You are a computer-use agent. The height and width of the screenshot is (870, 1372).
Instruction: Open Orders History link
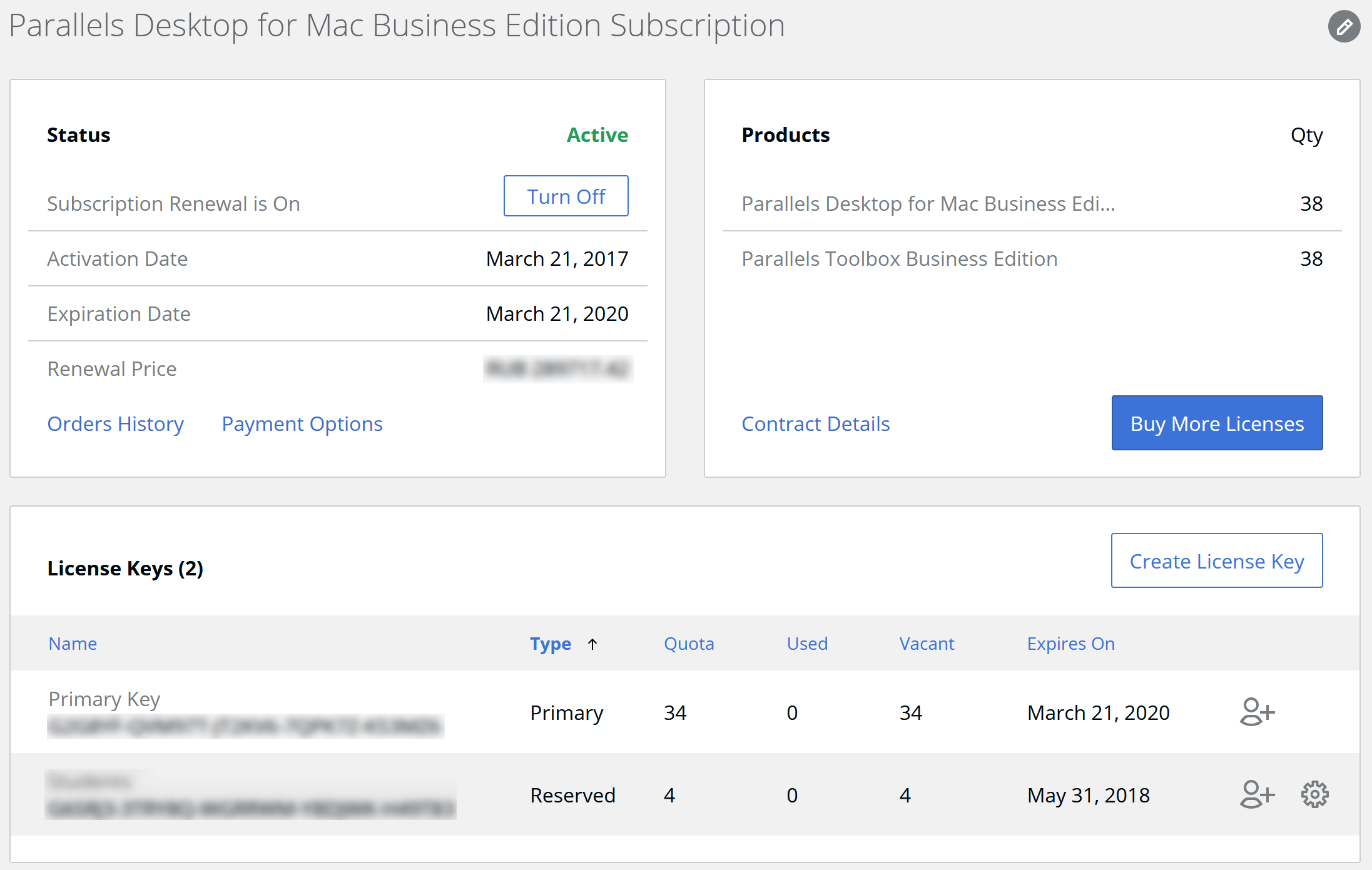[115, 424]
